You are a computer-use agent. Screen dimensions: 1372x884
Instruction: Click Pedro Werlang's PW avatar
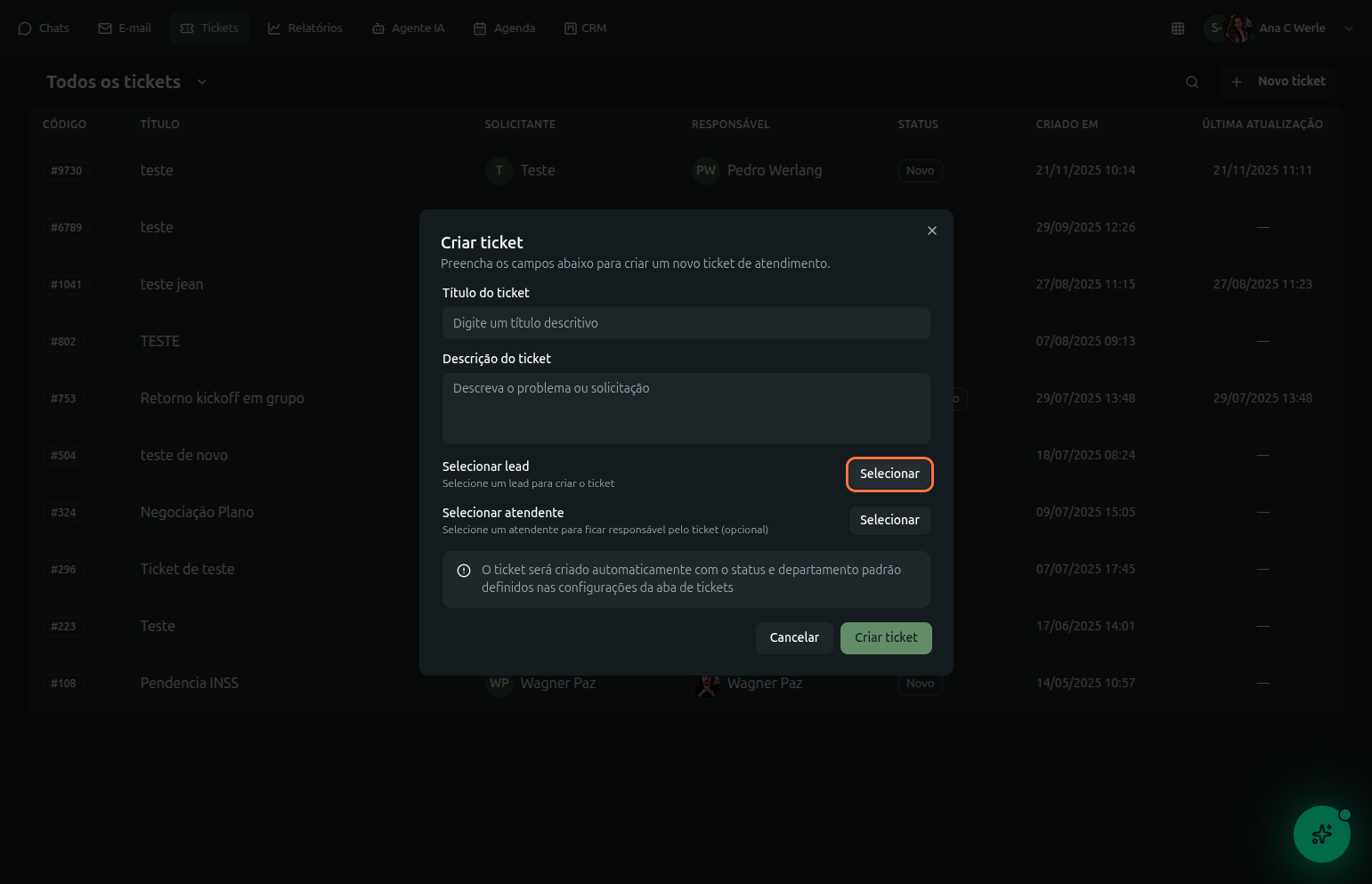705,170
